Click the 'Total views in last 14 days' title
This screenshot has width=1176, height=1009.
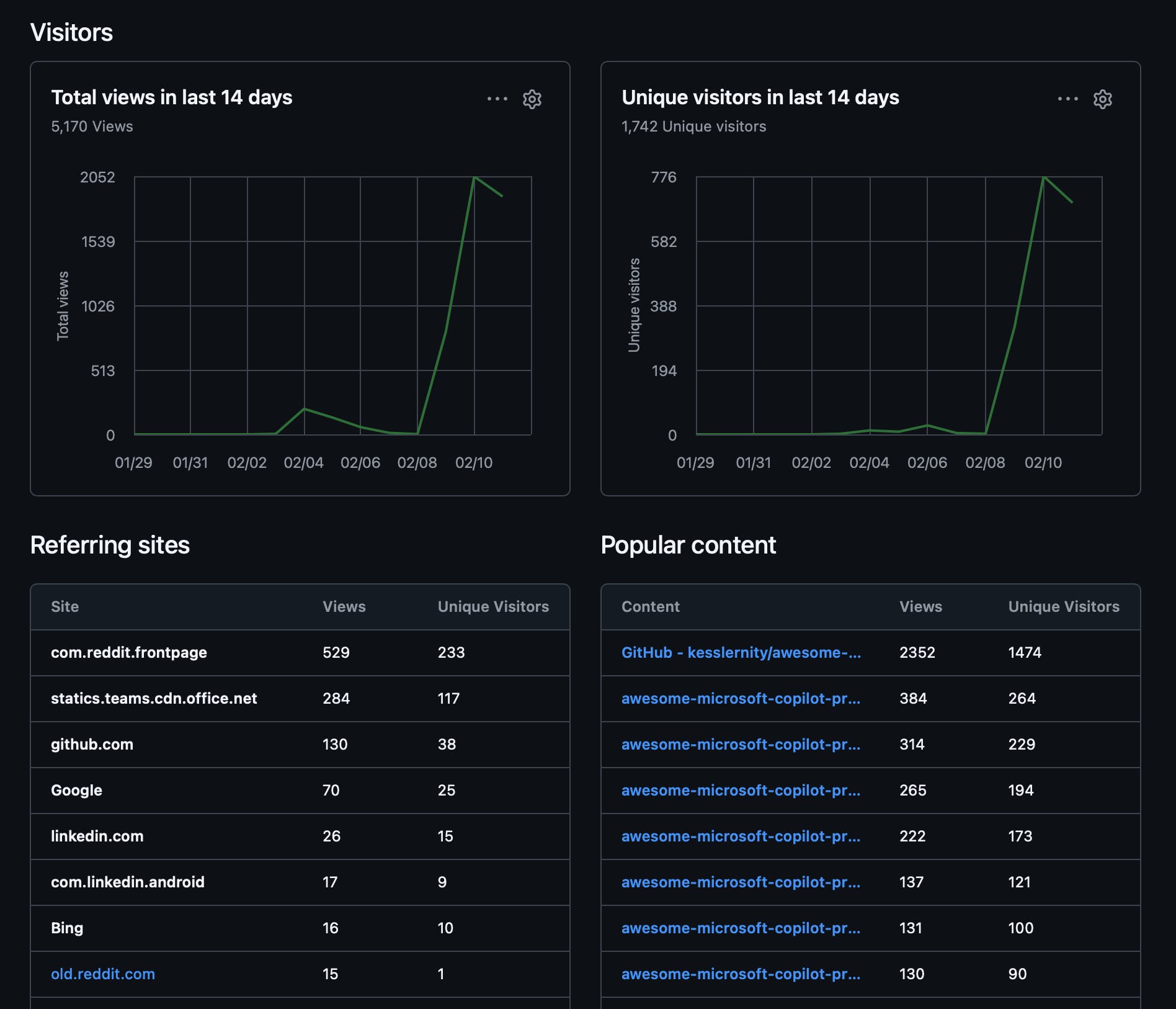point(172,97)
